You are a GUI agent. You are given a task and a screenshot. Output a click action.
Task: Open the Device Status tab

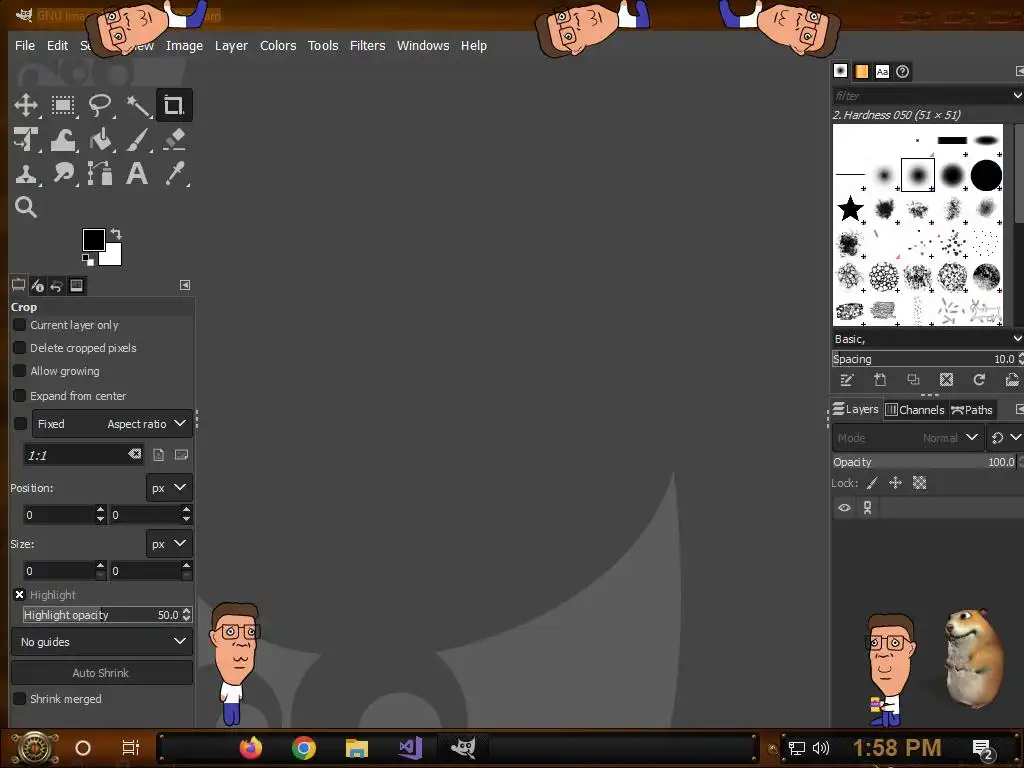click(37, 285)
